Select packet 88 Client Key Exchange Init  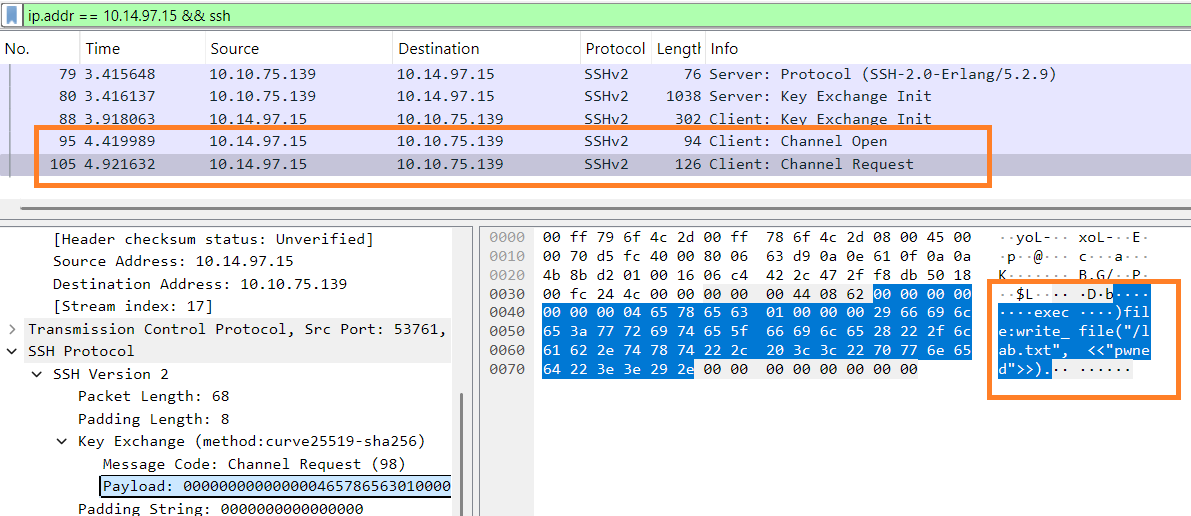click(596, 119)
